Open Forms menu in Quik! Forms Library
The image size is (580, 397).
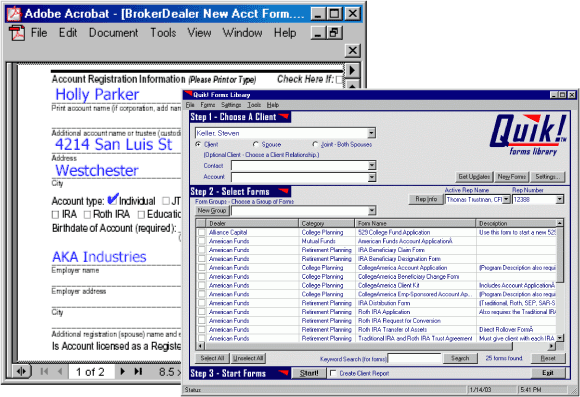tap(208, 105)
